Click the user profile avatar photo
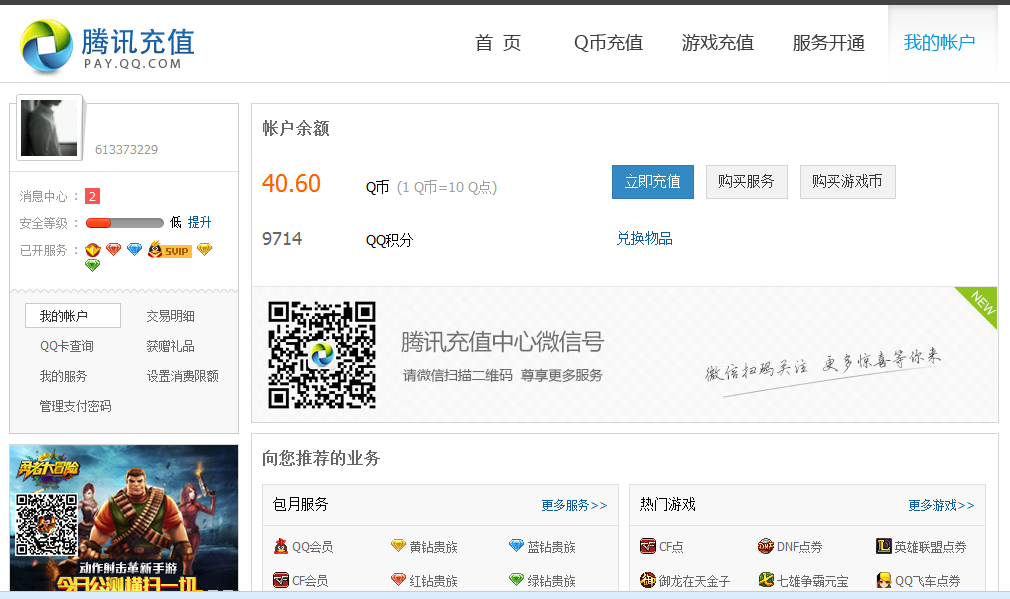Image resolution: width=1010 pixels, height=599 pixels. click(50, 128)
